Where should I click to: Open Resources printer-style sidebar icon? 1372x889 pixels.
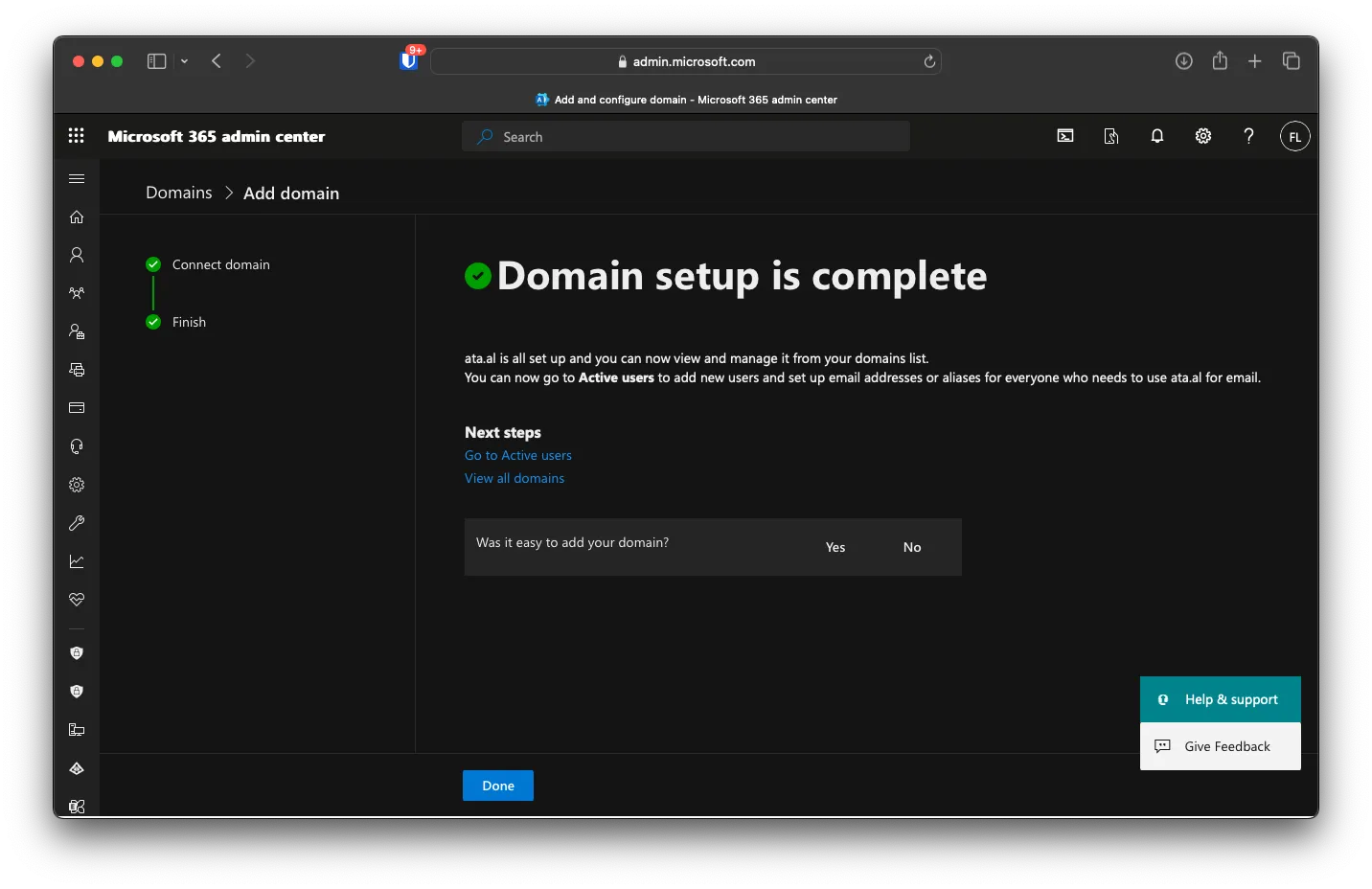click(77, 370)
